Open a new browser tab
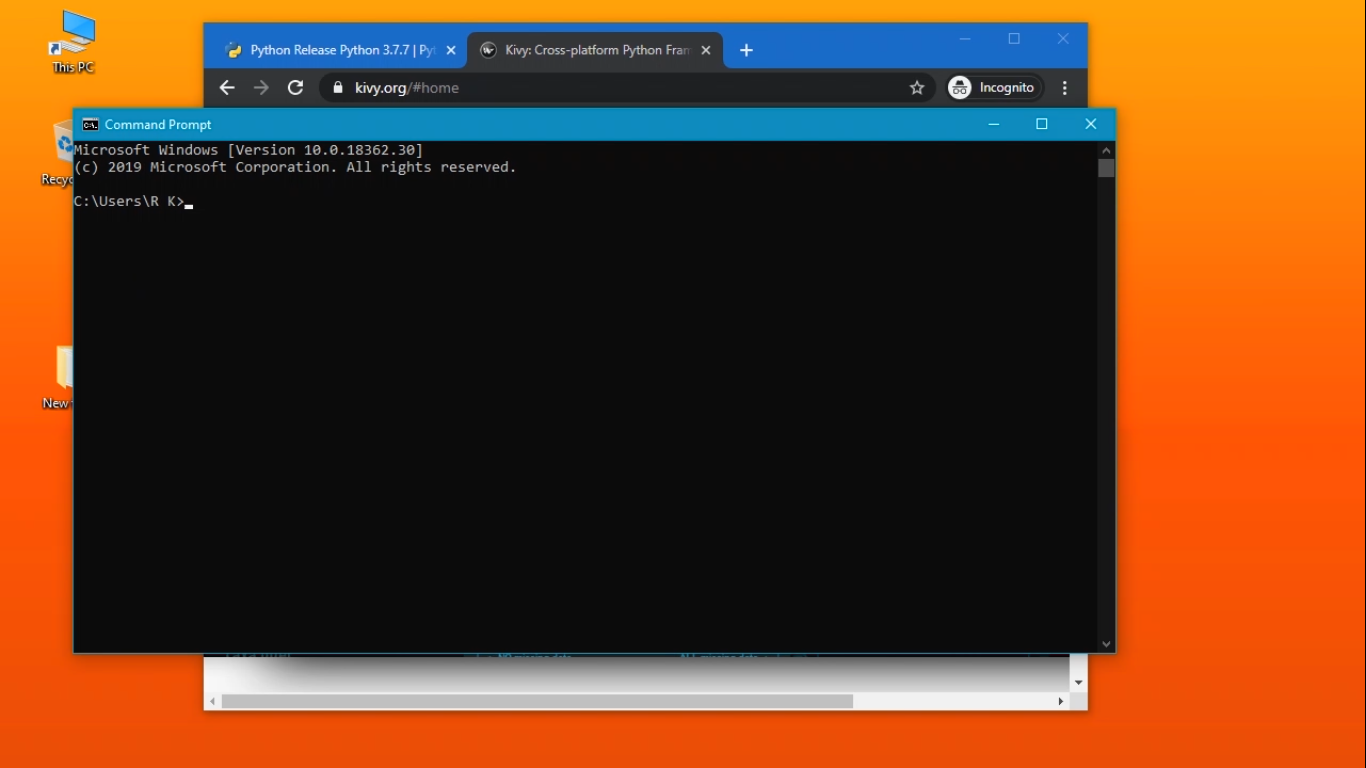The height and width of the screenshot is (768, 1366). coord(746,50)
